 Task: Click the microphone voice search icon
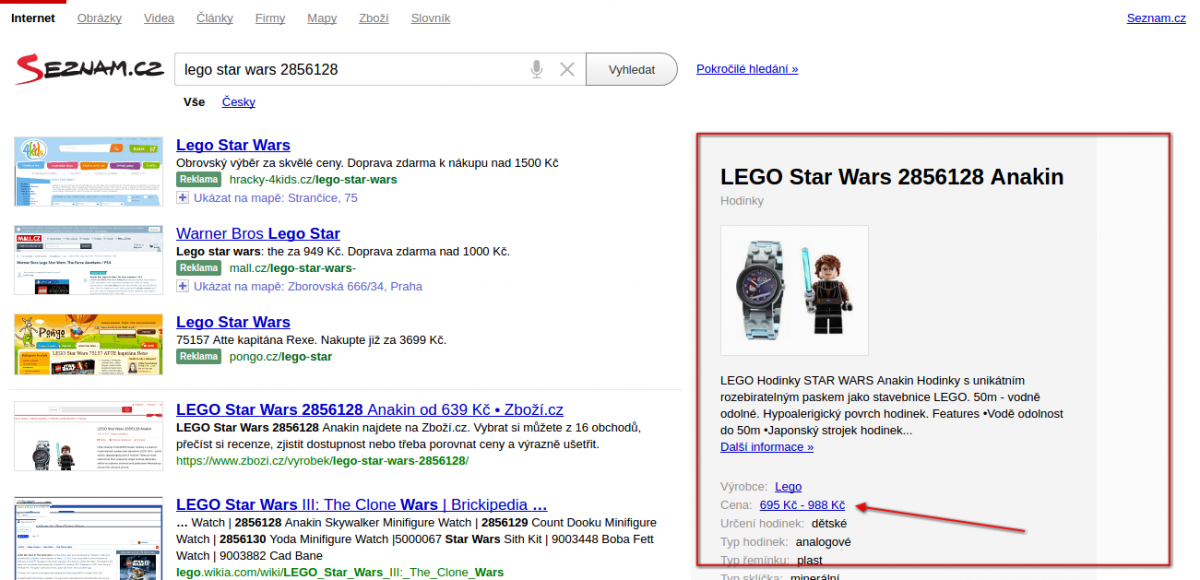pyautogui.click(x=536, y=69)
